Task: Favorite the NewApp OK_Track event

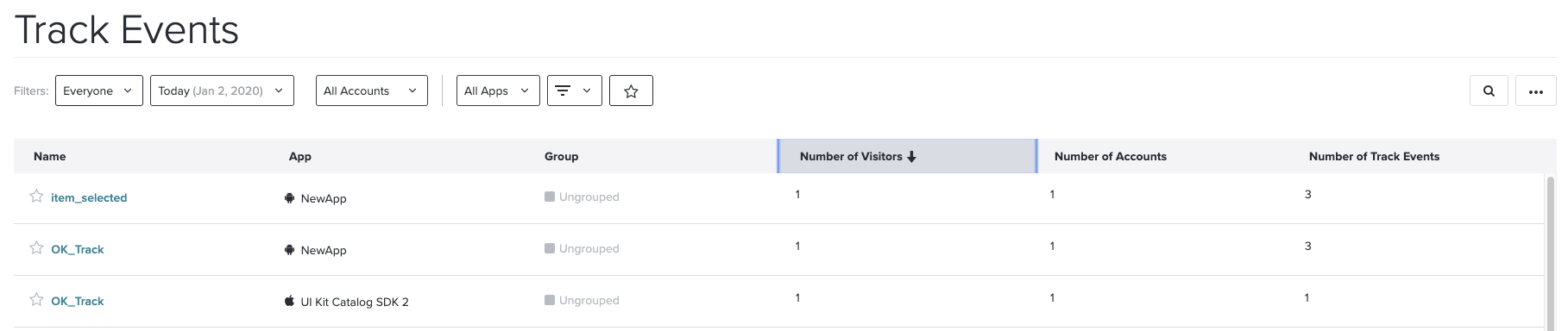Action: [x=36, y=247]
